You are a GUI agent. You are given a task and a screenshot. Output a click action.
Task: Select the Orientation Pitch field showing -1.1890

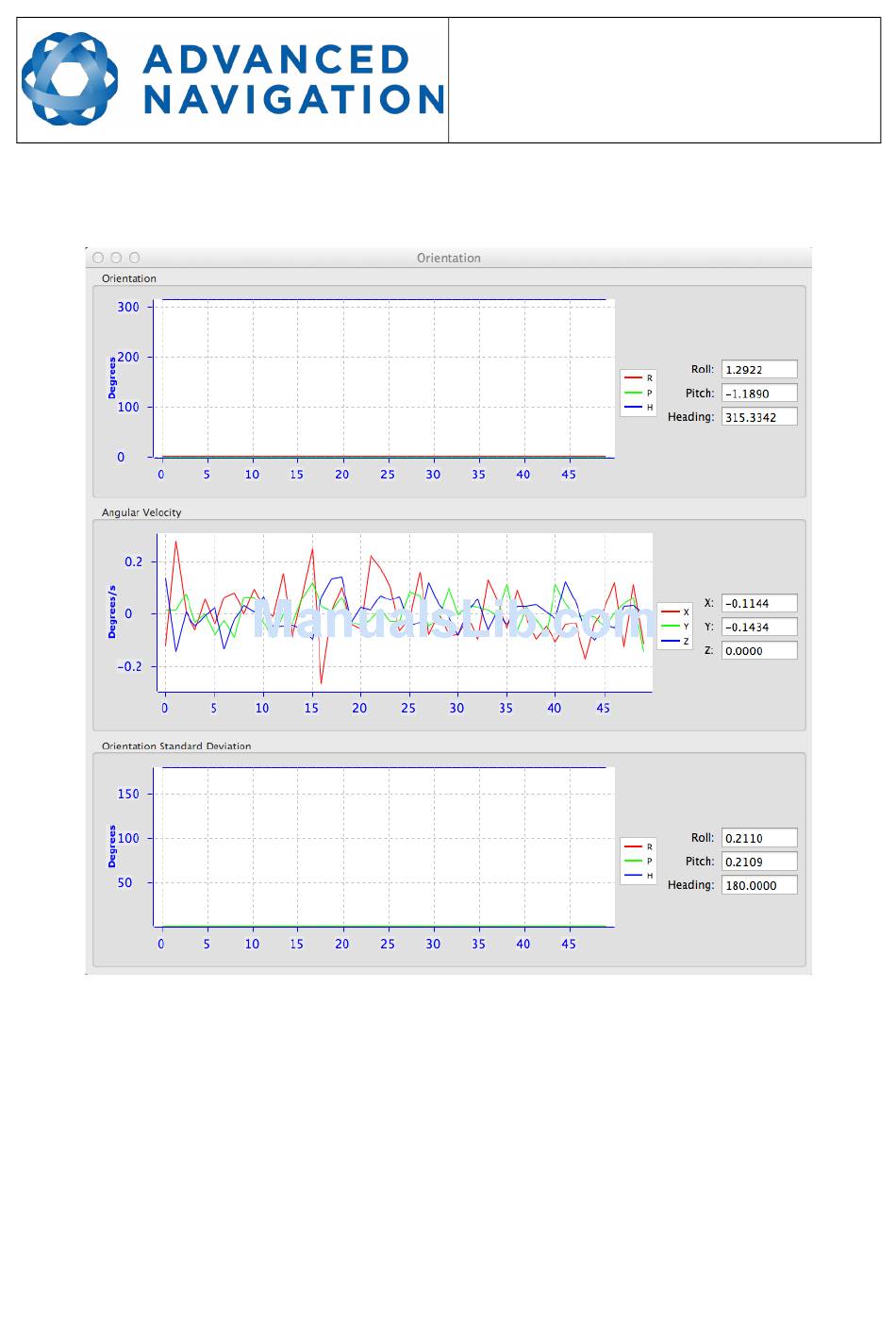(758, 394)
